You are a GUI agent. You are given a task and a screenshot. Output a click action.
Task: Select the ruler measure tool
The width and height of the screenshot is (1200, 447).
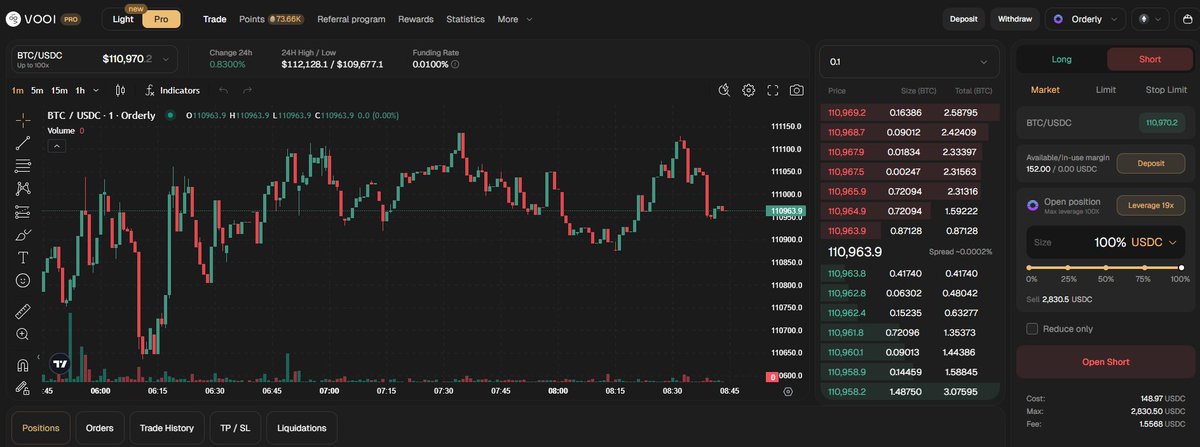(x=22, y=310)
